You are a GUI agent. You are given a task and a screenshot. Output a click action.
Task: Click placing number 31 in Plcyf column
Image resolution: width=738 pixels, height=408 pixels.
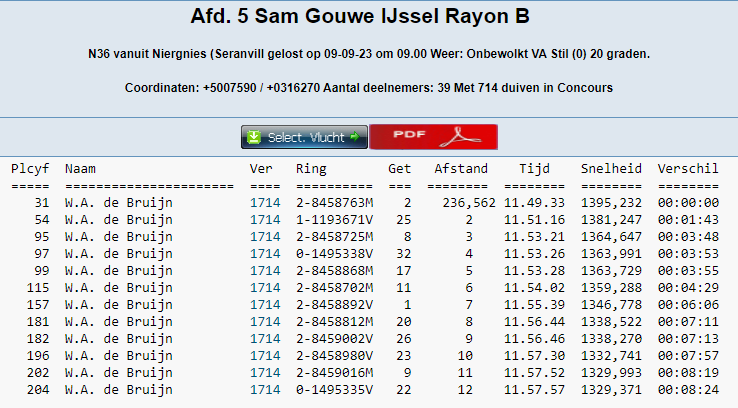coord(41,203)
